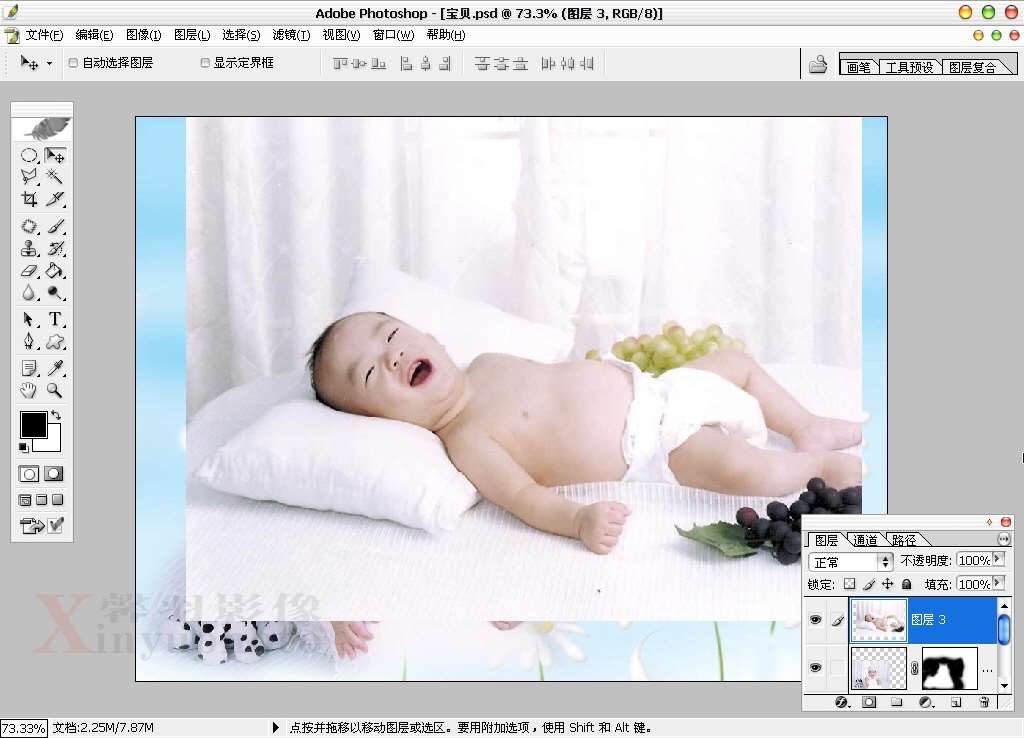Select the Move tool in toolbox
The image size is (1024, 738).
[55, 155]
